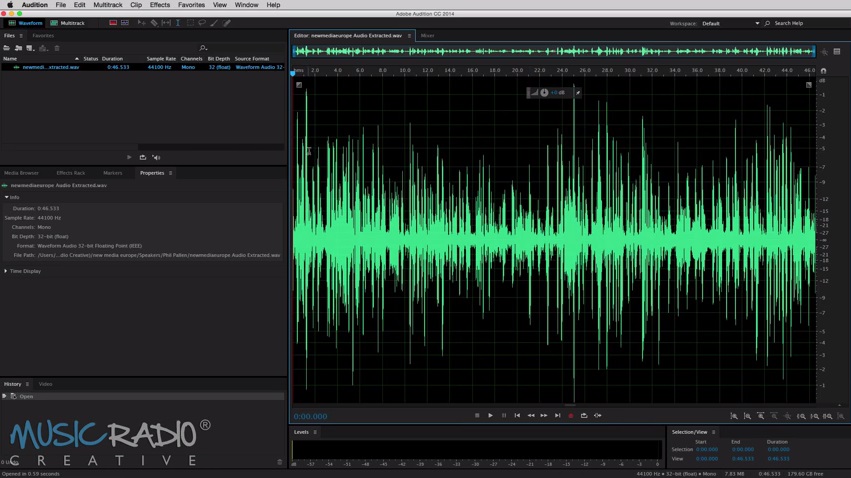Screen dimensions: 851x478
Task: Collapse the Info section in Properties
Action: [6, 197]
